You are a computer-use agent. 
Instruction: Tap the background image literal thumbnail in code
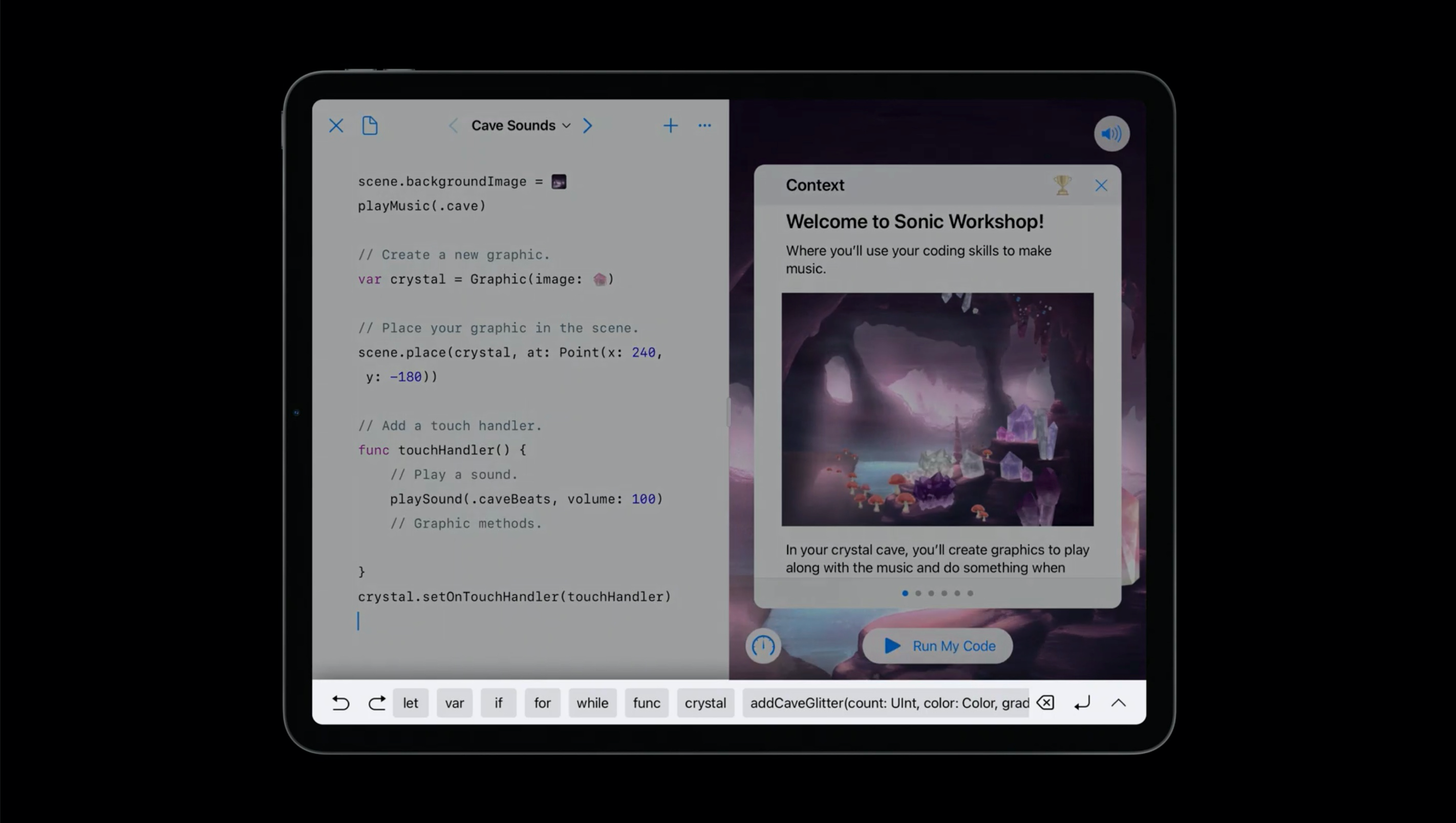click(559, 182)
